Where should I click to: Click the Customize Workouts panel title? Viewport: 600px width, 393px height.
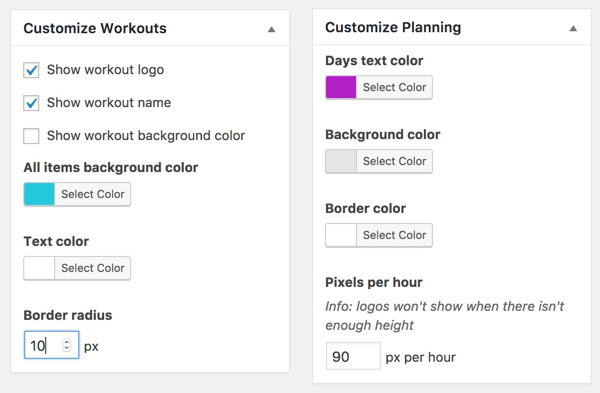point(95,29)
